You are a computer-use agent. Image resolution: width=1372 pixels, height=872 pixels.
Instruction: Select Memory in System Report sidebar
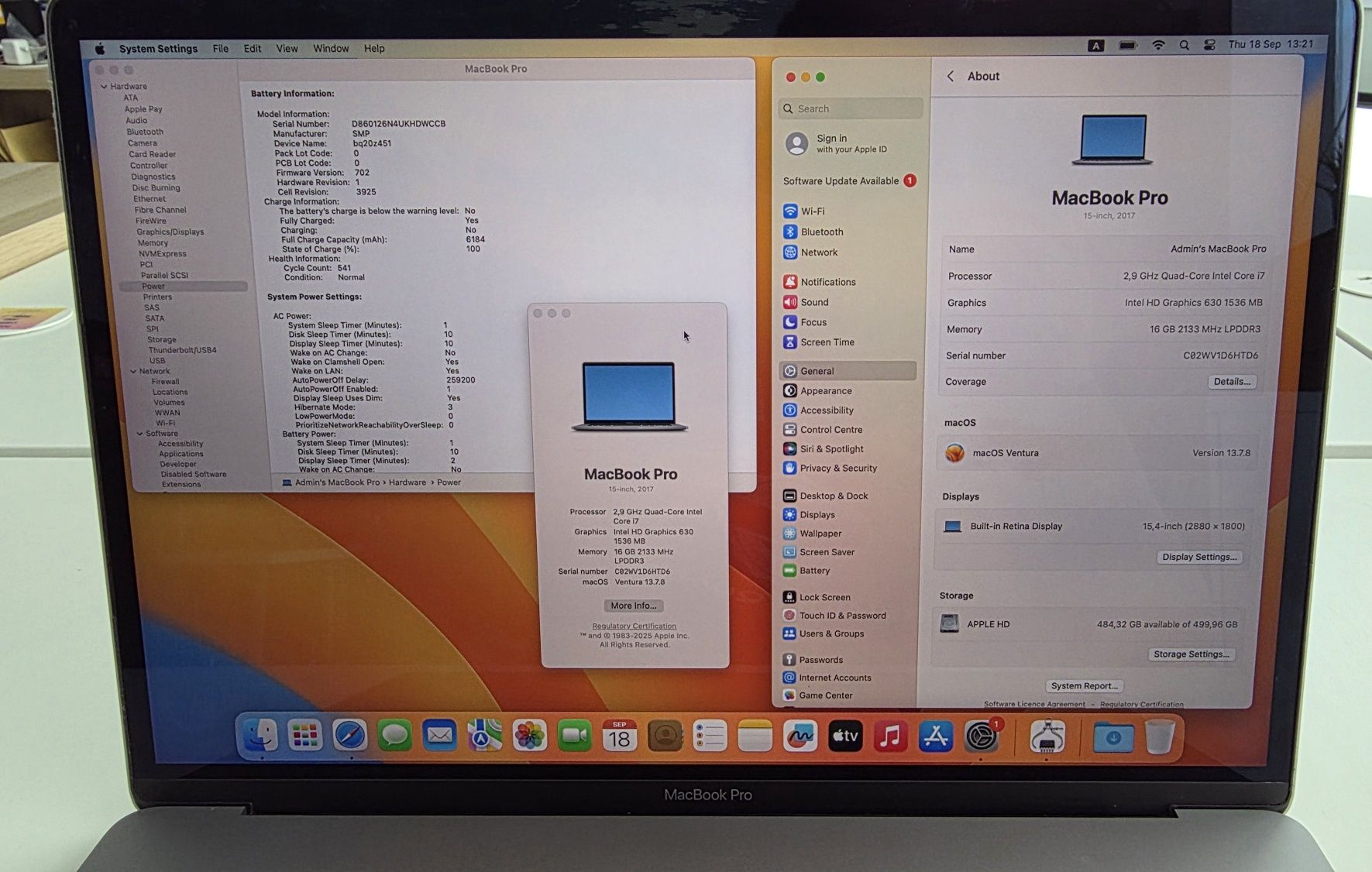[153, 243]
